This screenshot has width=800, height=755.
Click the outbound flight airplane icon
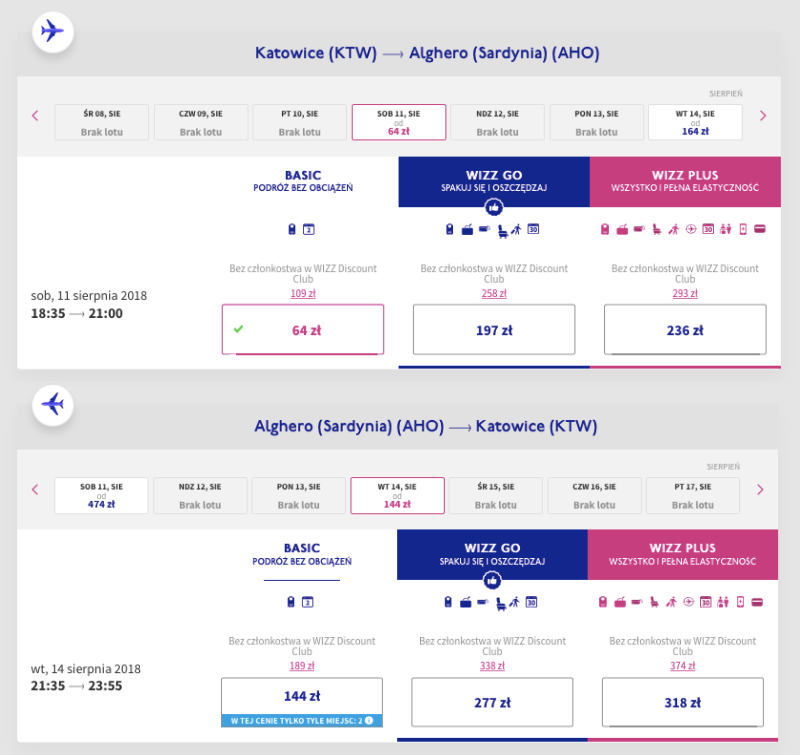click(53, 32)
